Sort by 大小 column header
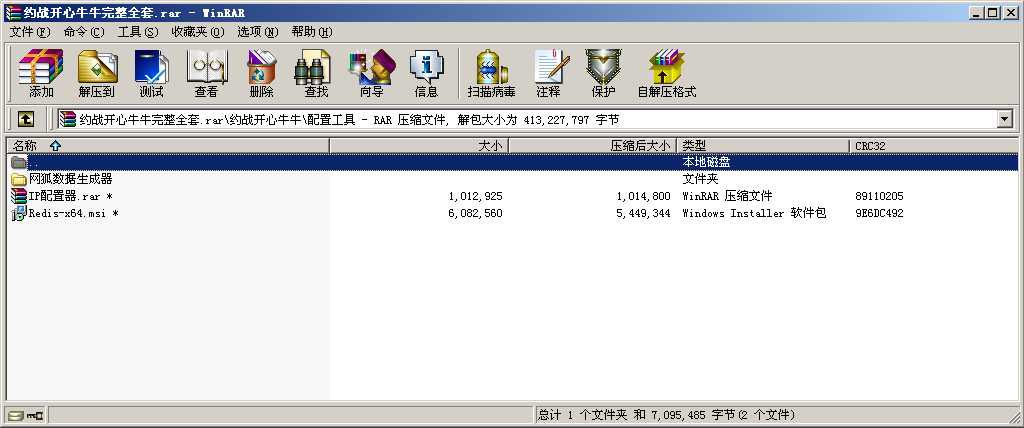This screenshot has height=428, width=1024. point(419,146)
